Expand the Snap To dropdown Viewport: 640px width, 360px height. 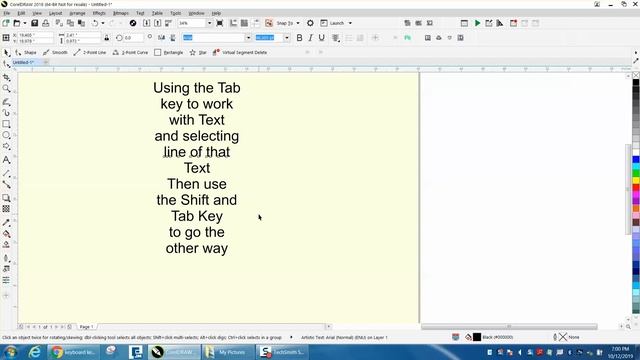(298, 23)
